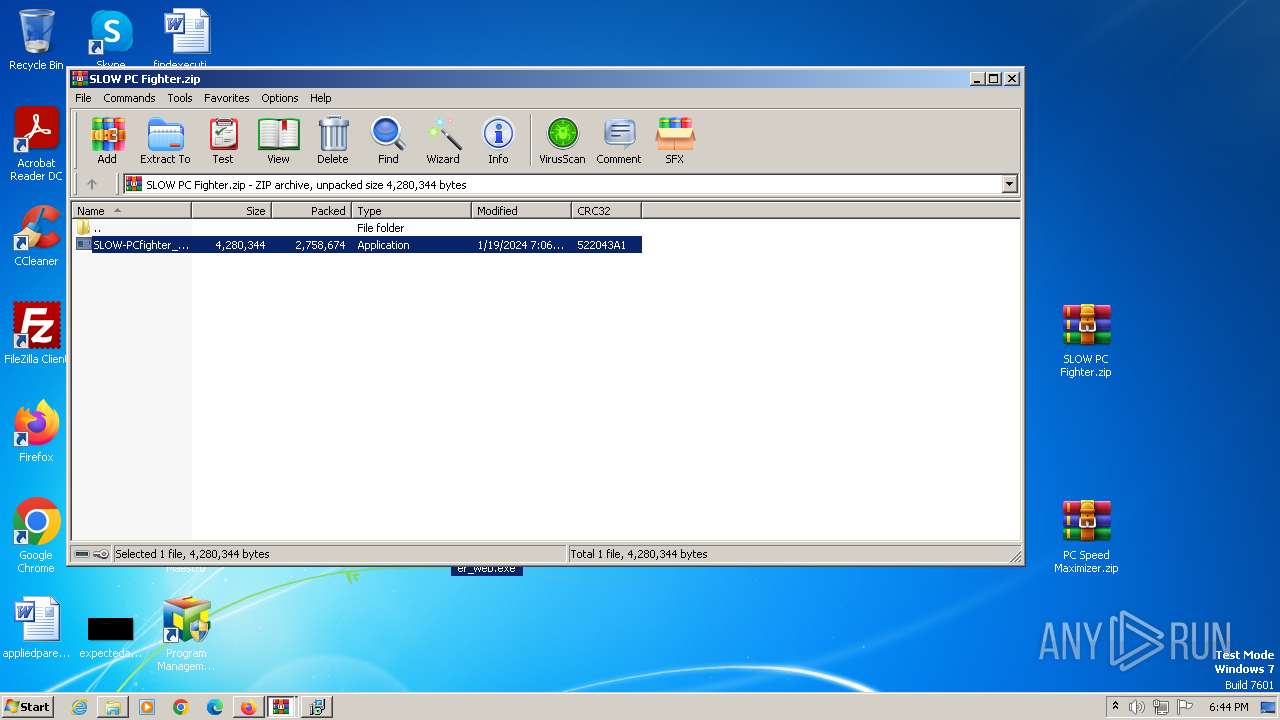Click the SFX toolbar icon
Screen dimensions: 1280x720
coord(675,140)
